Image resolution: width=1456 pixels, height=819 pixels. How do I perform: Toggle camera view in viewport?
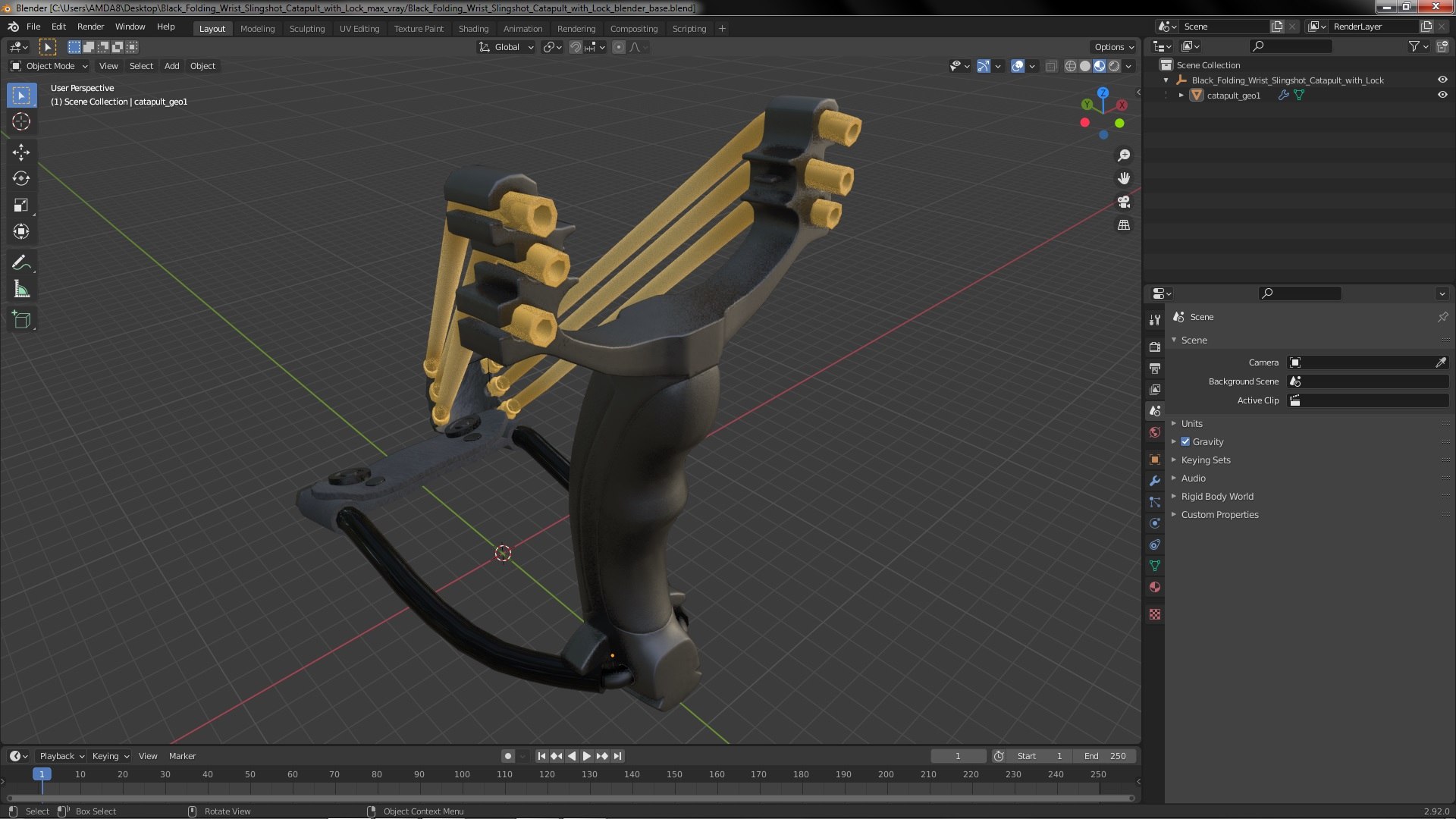1124,202
